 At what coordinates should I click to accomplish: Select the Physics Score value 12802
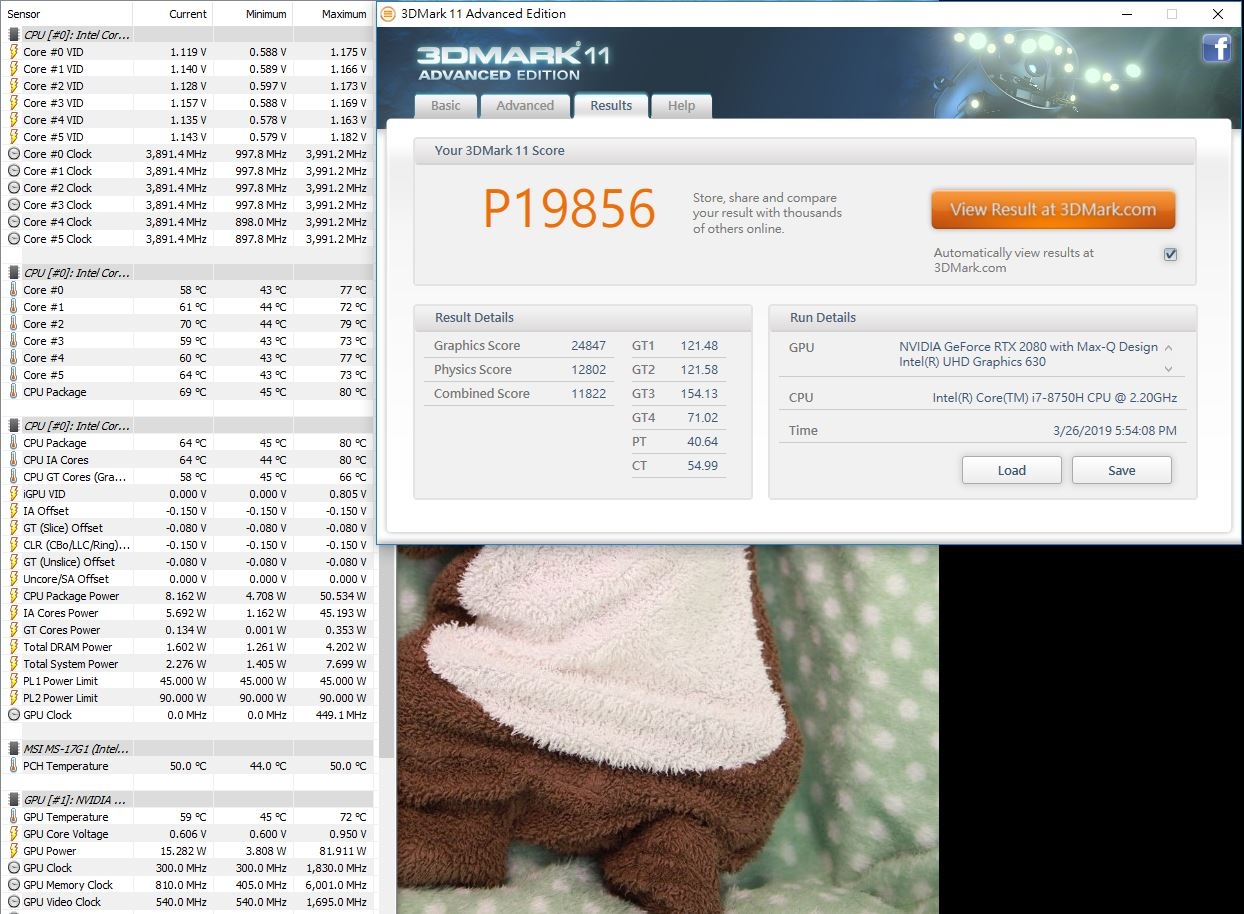pyautogui.click(x=588, y=370)
